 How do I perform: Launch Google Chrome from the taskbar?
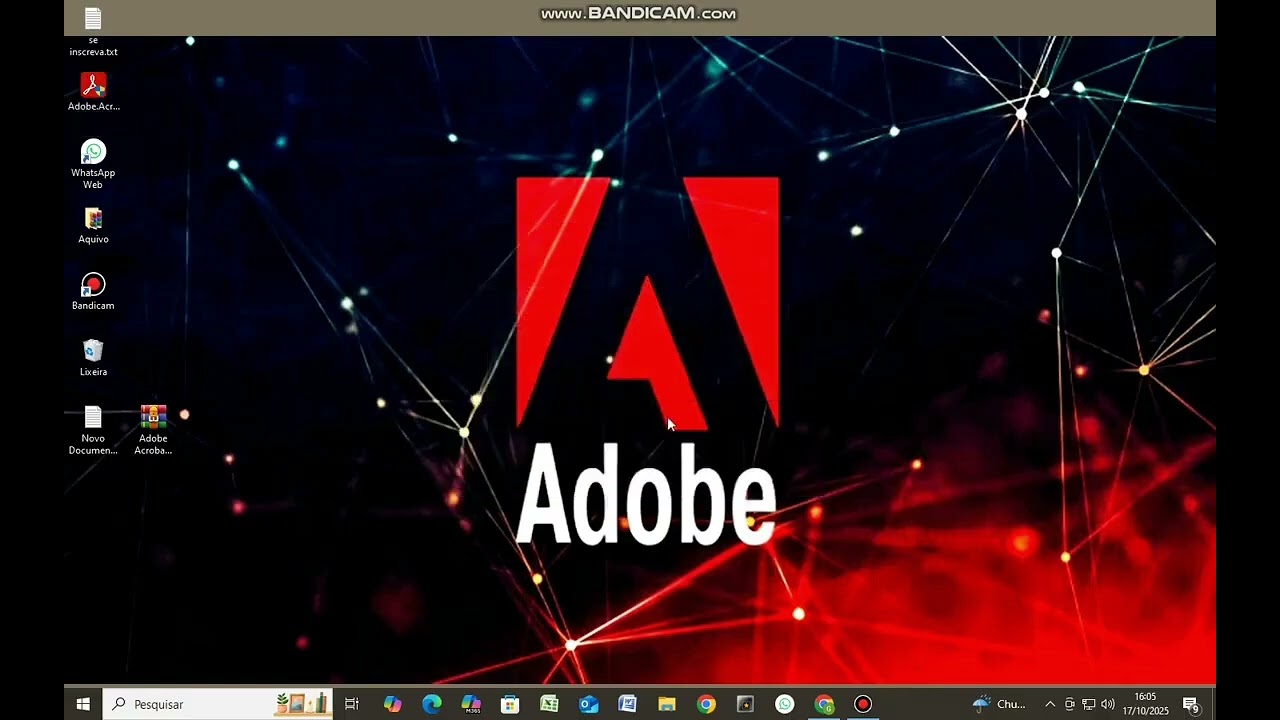[x=706, y=704]
